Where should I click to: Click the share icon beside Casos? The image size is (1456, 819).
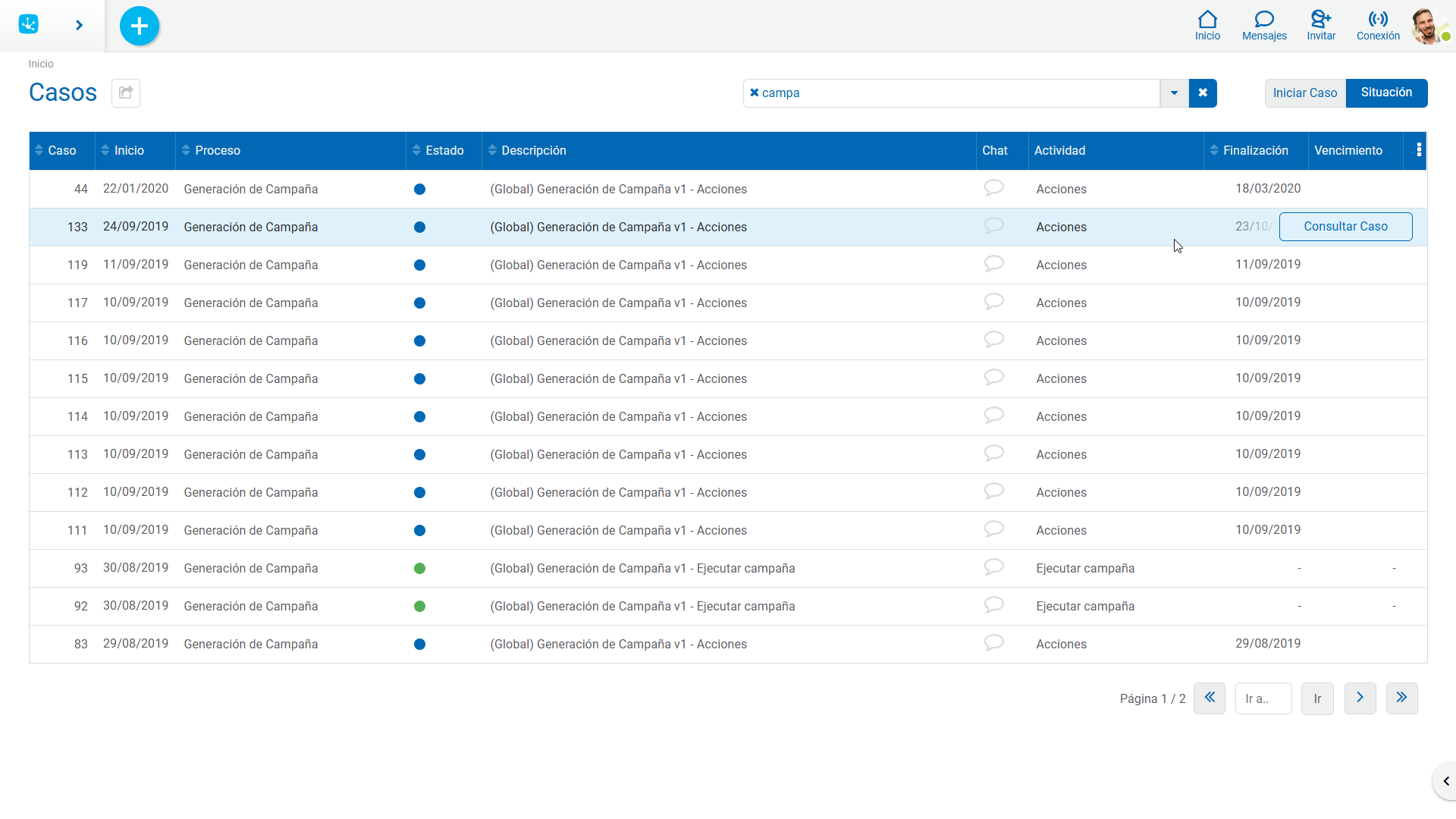(x=126, y=93)
